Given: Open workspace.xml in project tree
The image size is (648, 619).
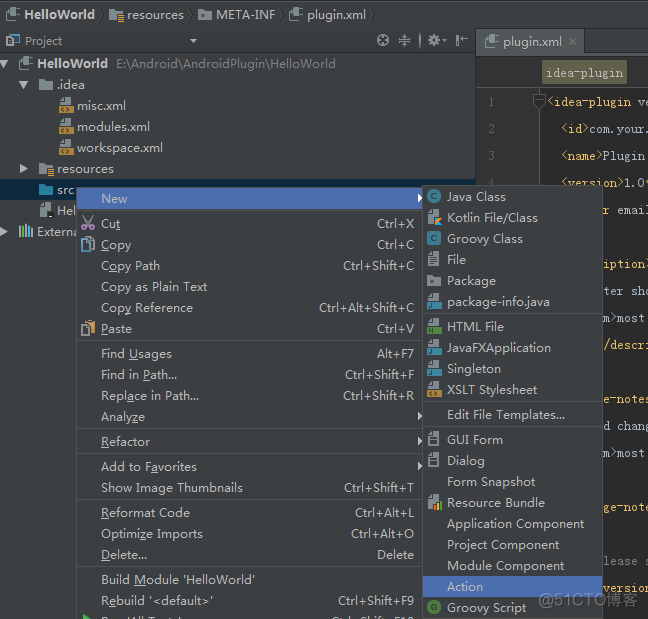Looking at the screenshot, I should (119, 148).
